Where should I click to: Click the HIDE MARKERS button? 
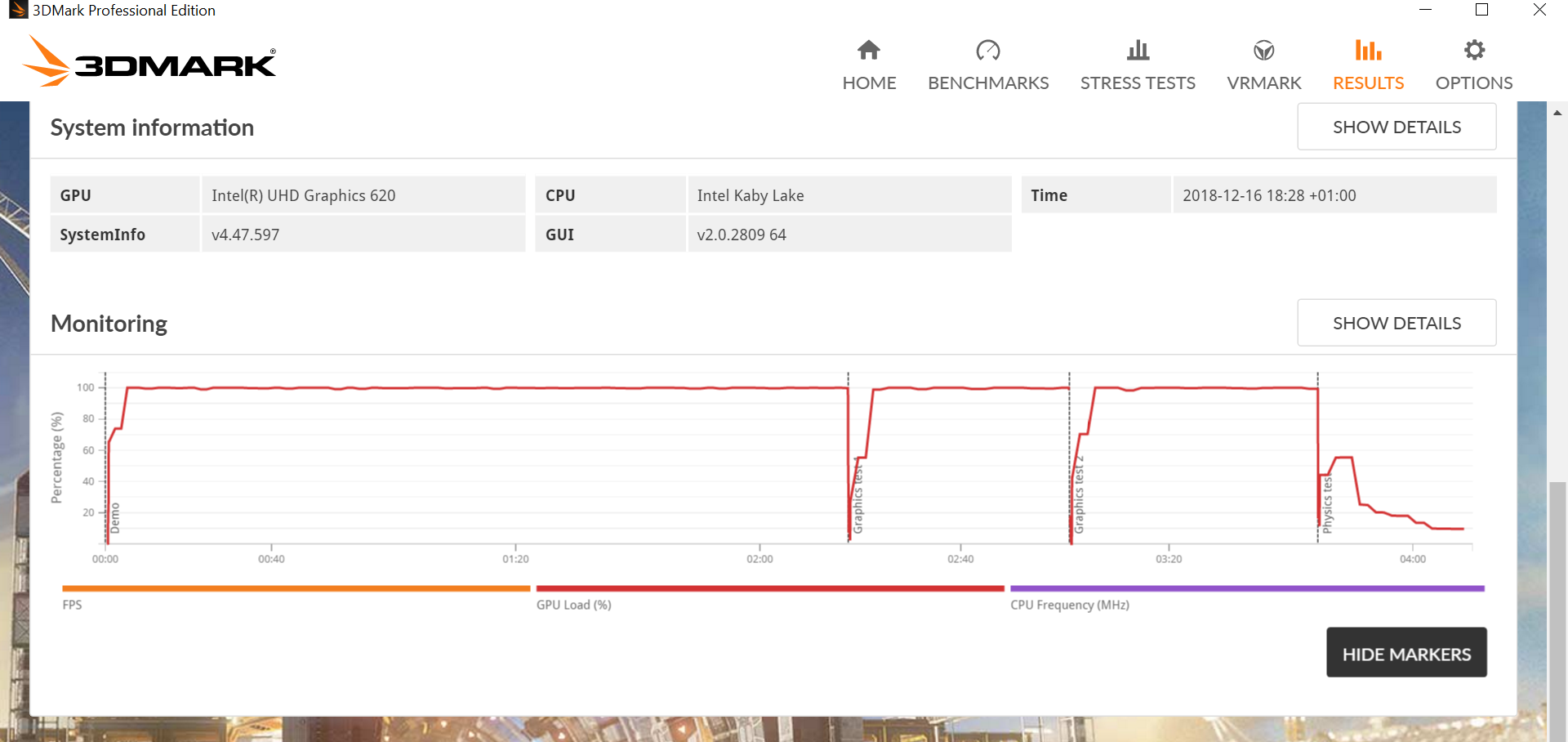[1406, 652]
